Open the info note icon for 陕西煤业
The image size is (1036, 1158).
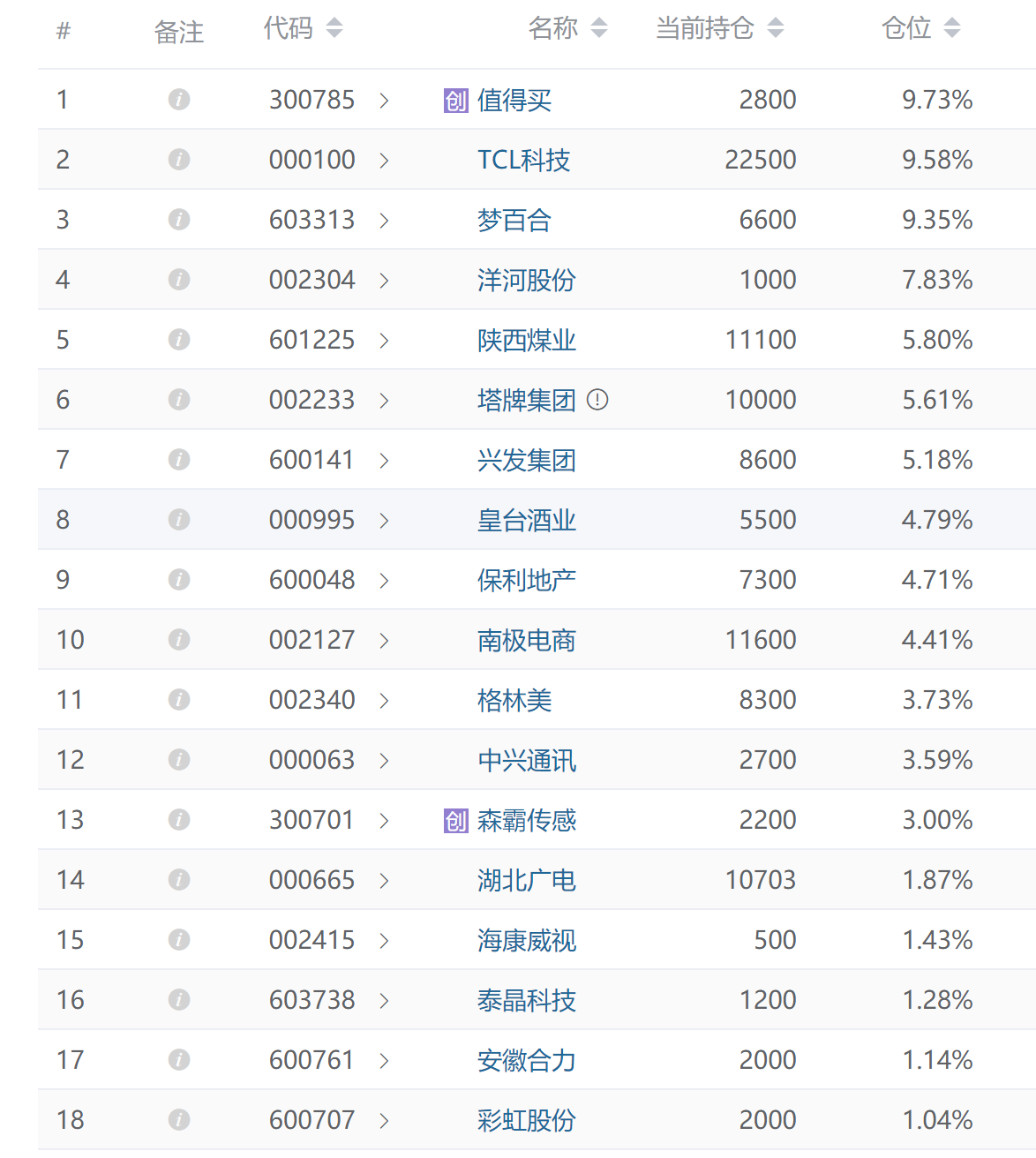(179, 339)
